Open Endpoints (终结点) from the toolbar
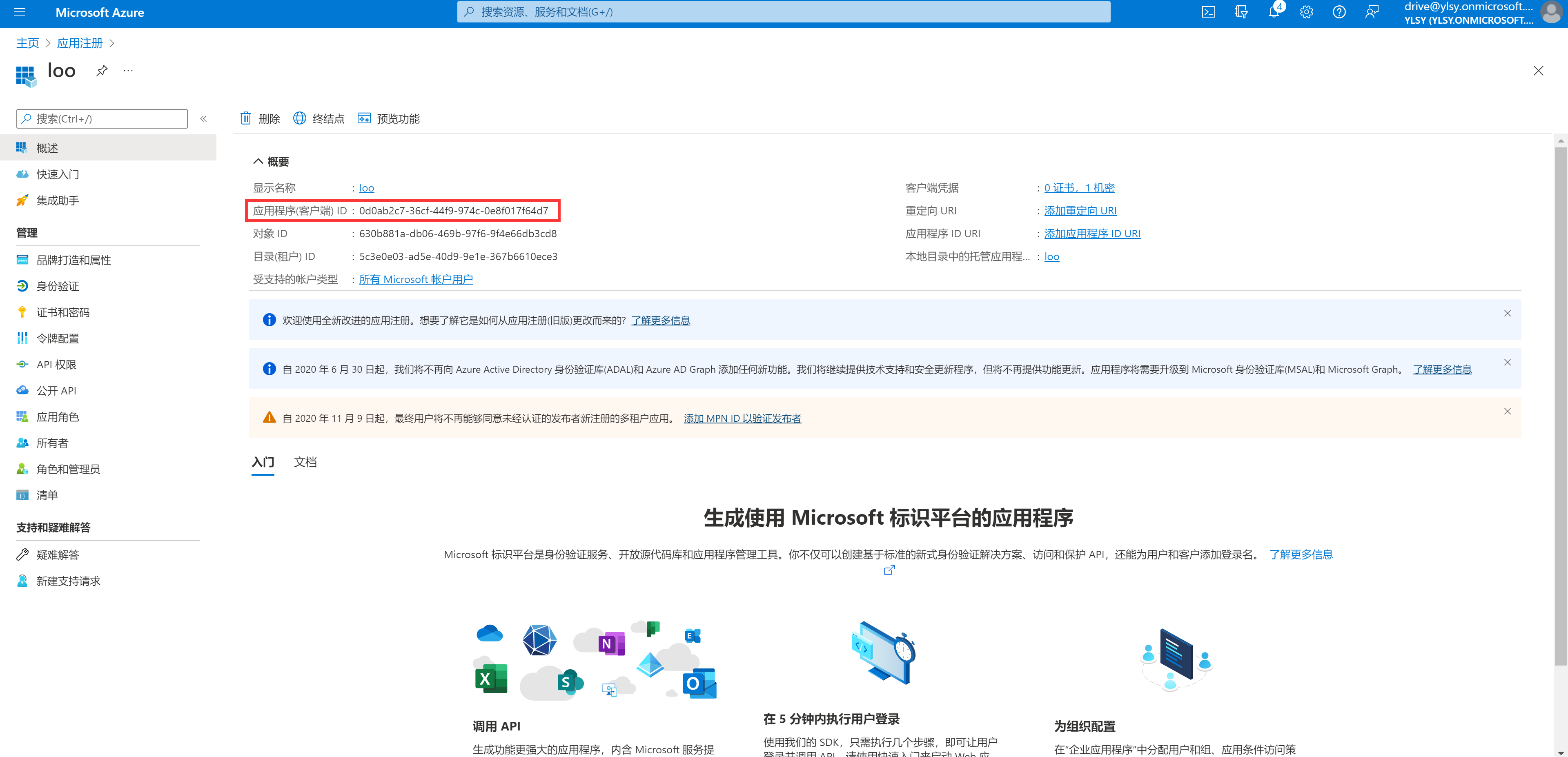Image resolution: width=1568 pixels, height=757 pixels. pos(319,119)
